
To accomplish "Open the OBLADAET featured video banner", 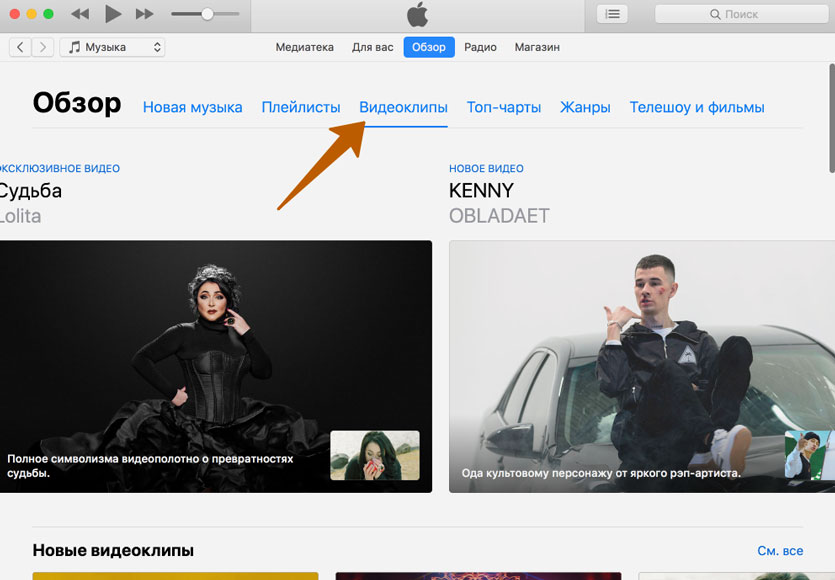I will coord(642,366).
